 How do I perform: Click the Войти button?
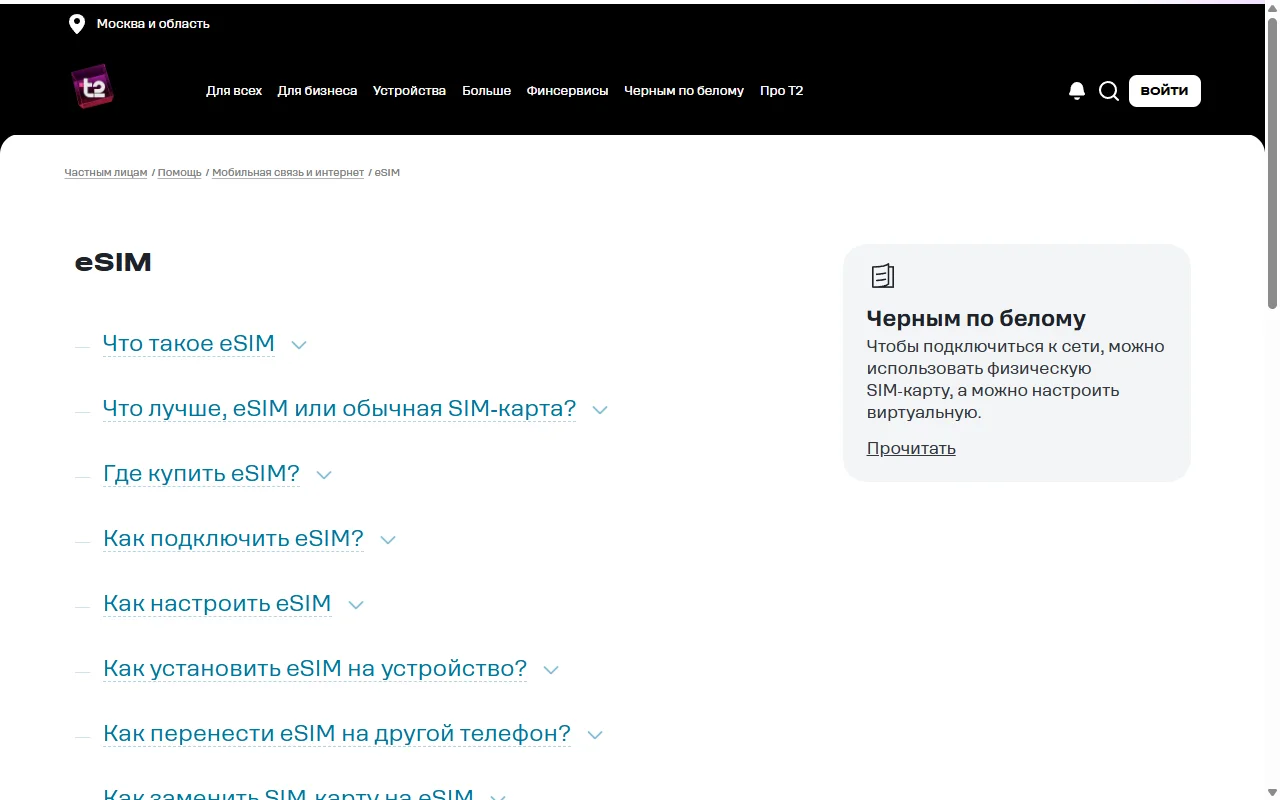1164,91
